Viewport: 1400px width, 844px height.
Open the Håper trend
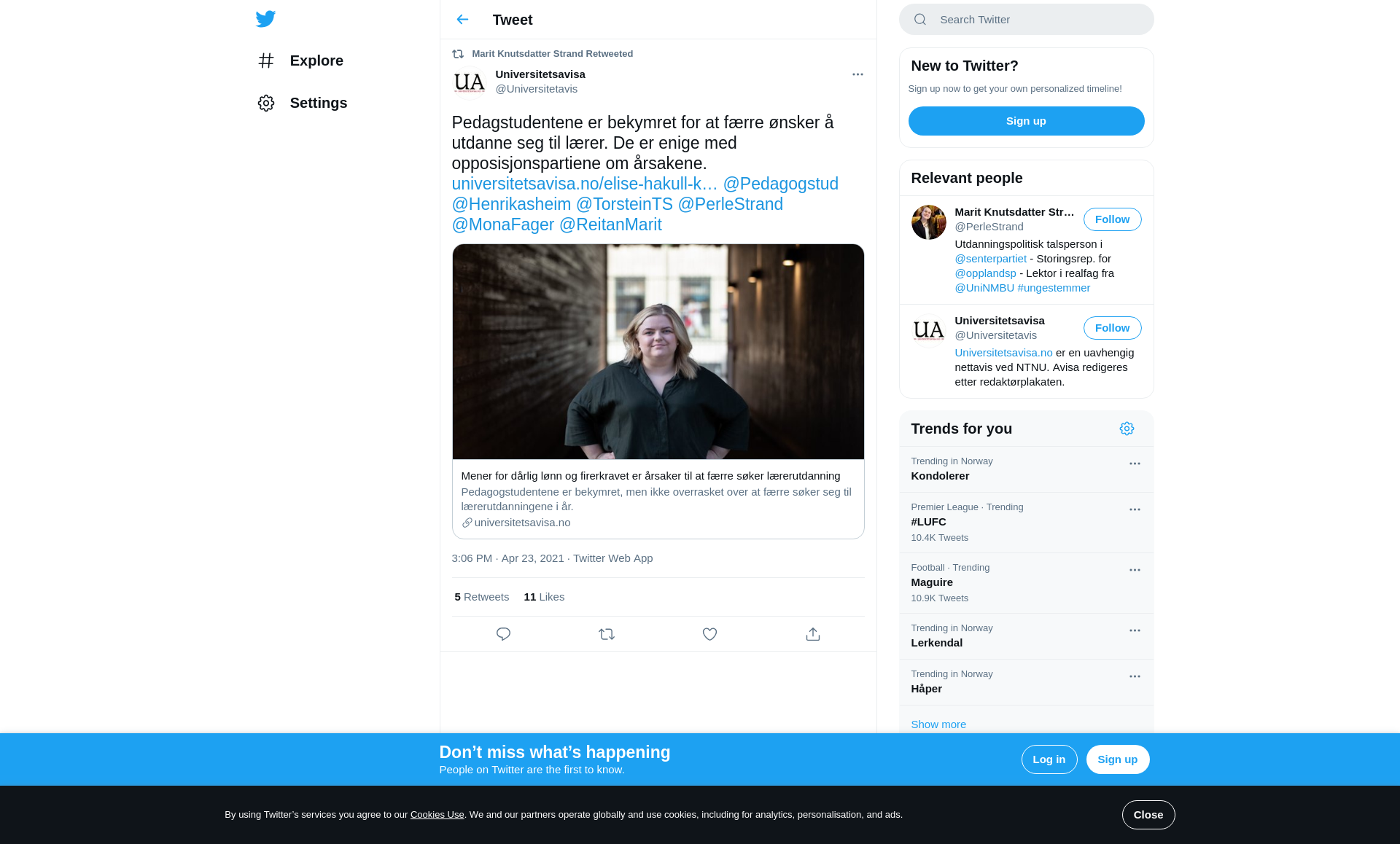[x=1026, y=682]
